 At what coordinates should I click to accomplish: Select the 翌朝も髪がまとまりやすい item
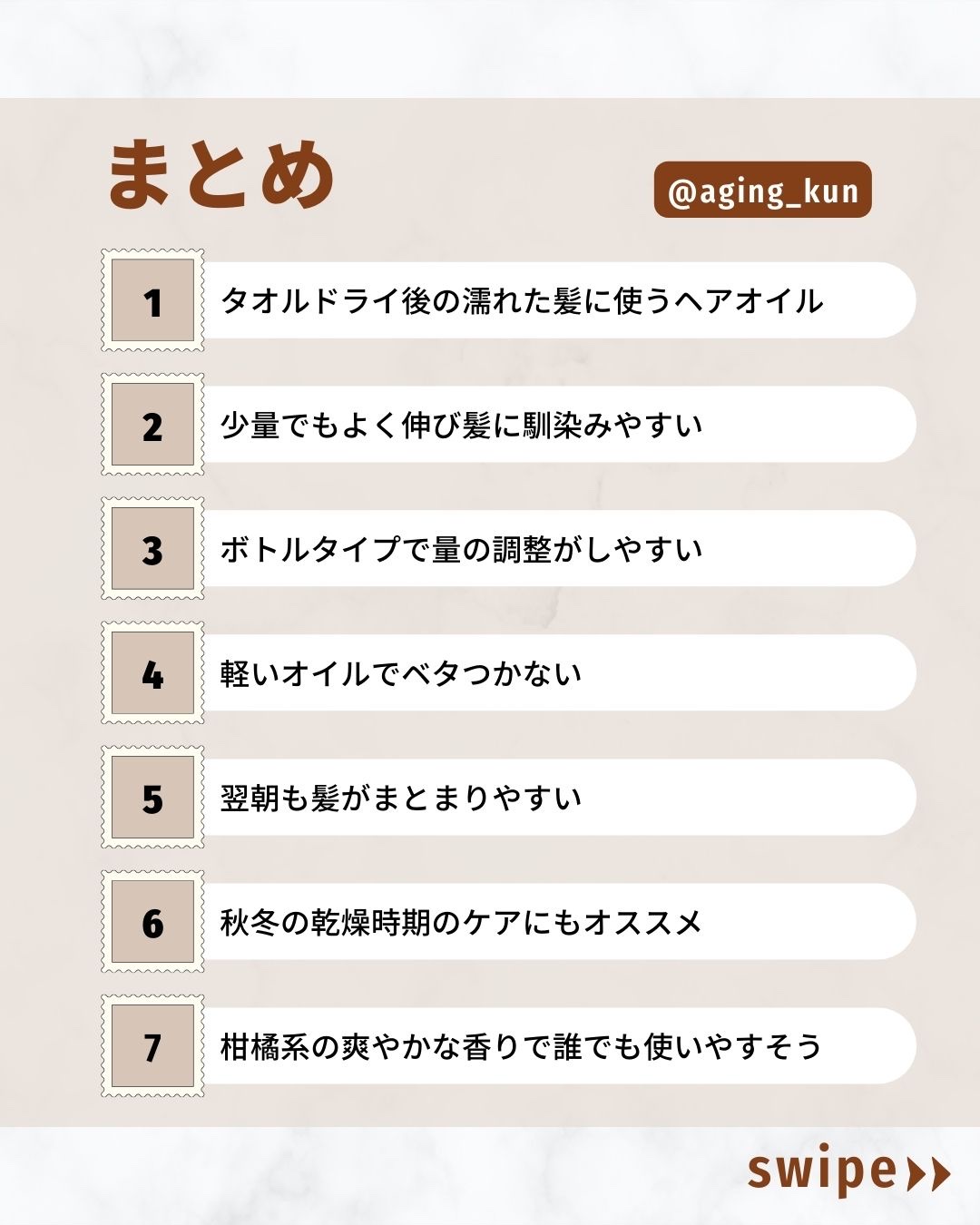[x=401, y=799]
